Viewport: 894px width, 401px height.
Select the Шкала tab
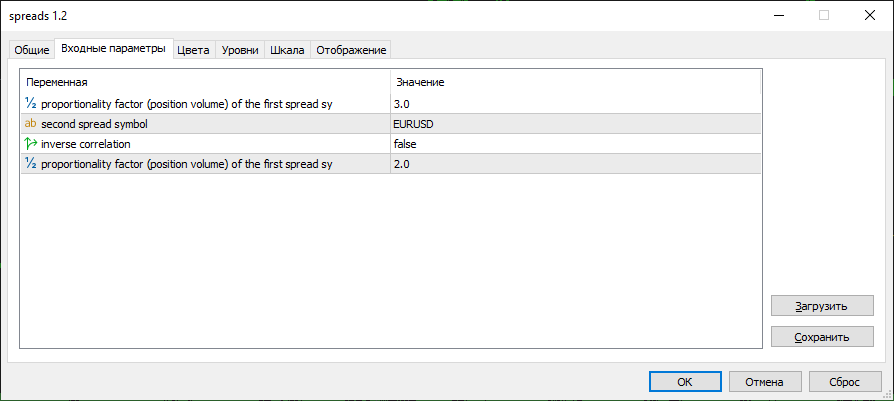(x=287, y=50)
